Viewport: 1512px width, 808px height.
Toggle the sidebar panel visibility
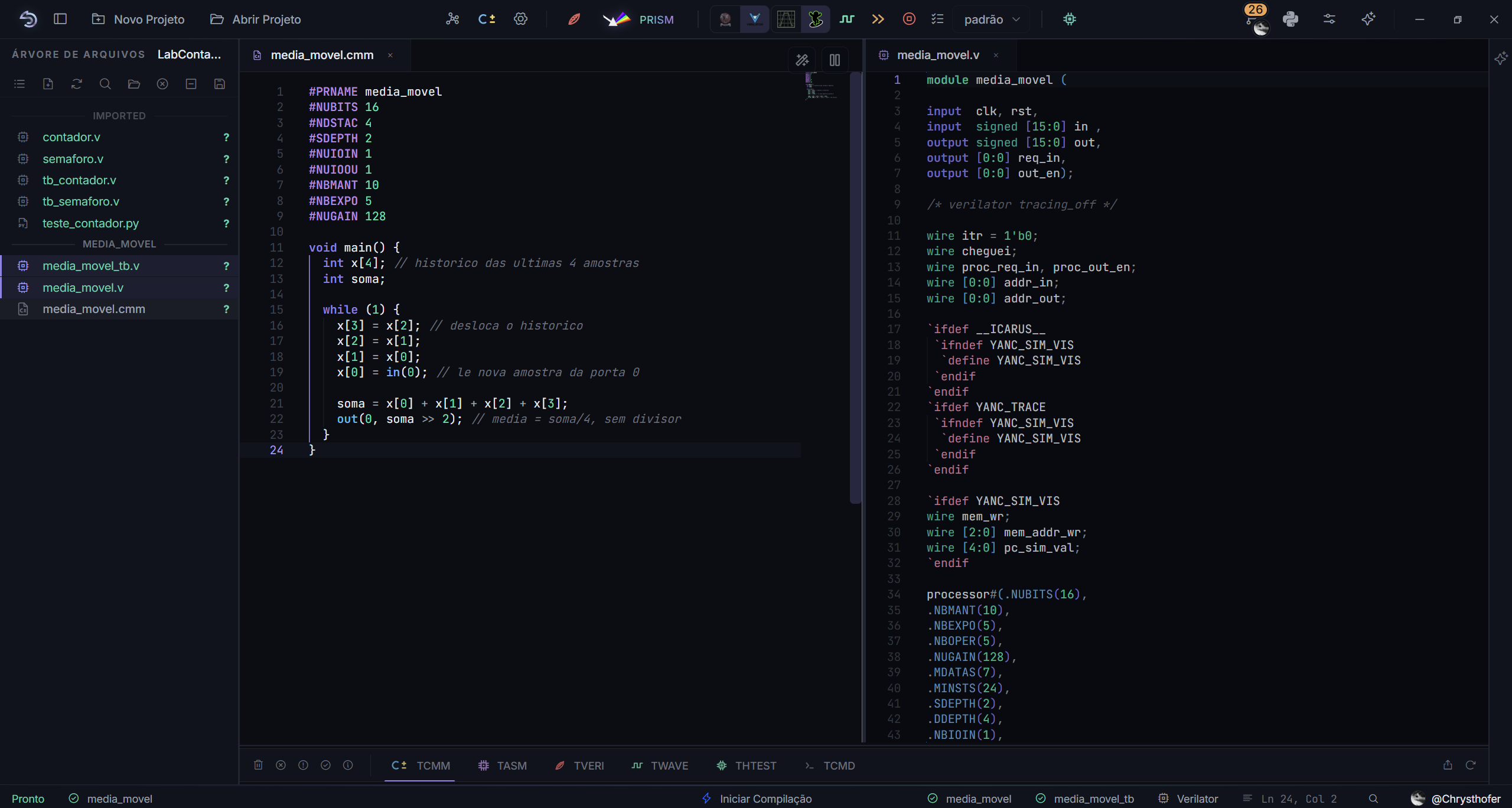click(x=60, y=19)
